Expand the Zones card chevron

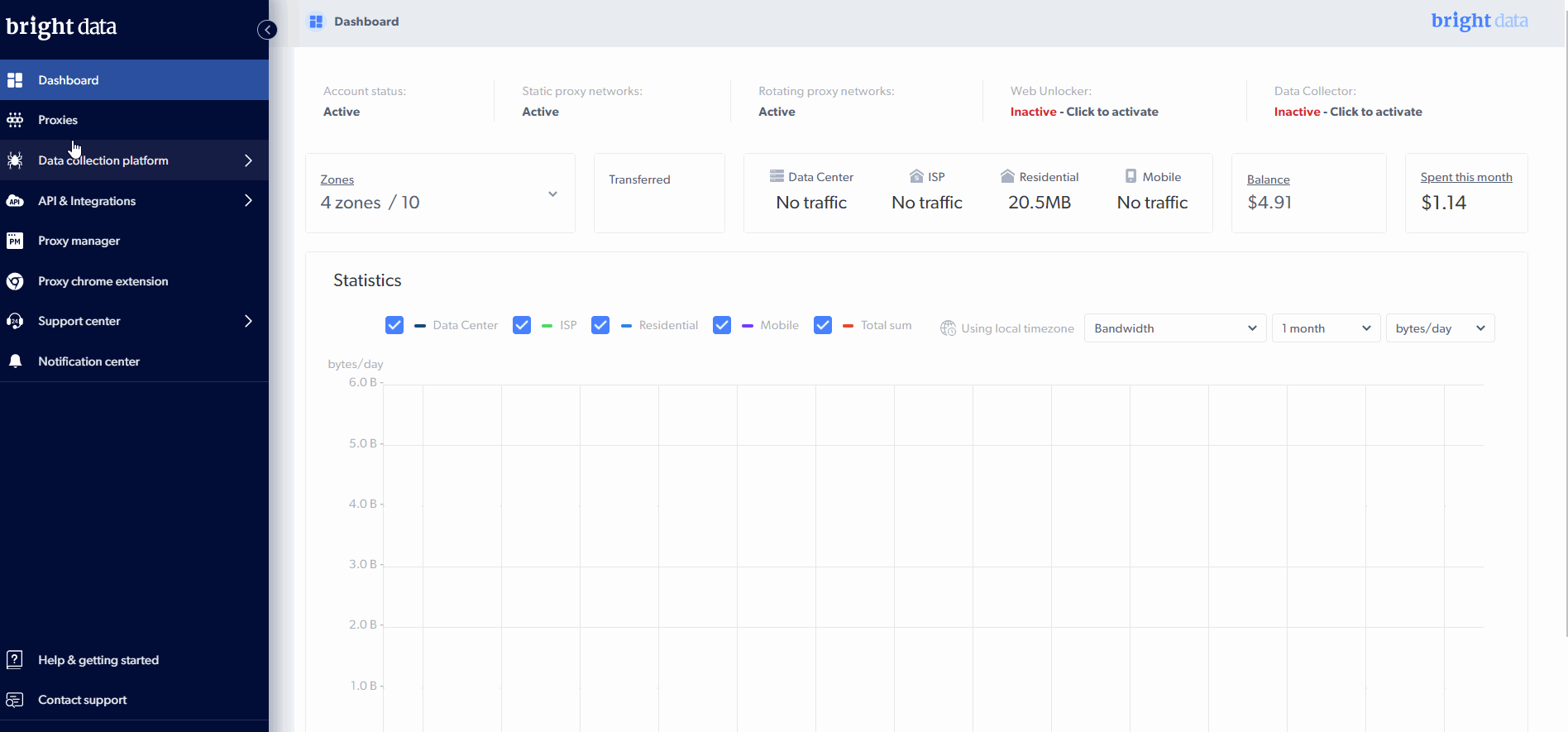click(x=552, y=194)
